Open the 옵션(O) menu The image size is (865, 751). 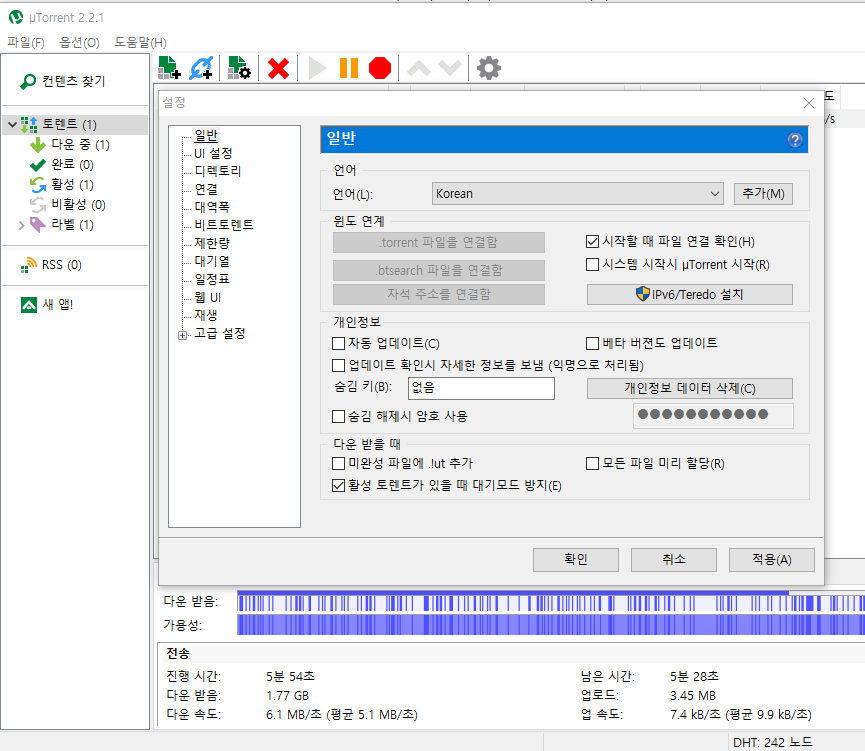(79, 42)
